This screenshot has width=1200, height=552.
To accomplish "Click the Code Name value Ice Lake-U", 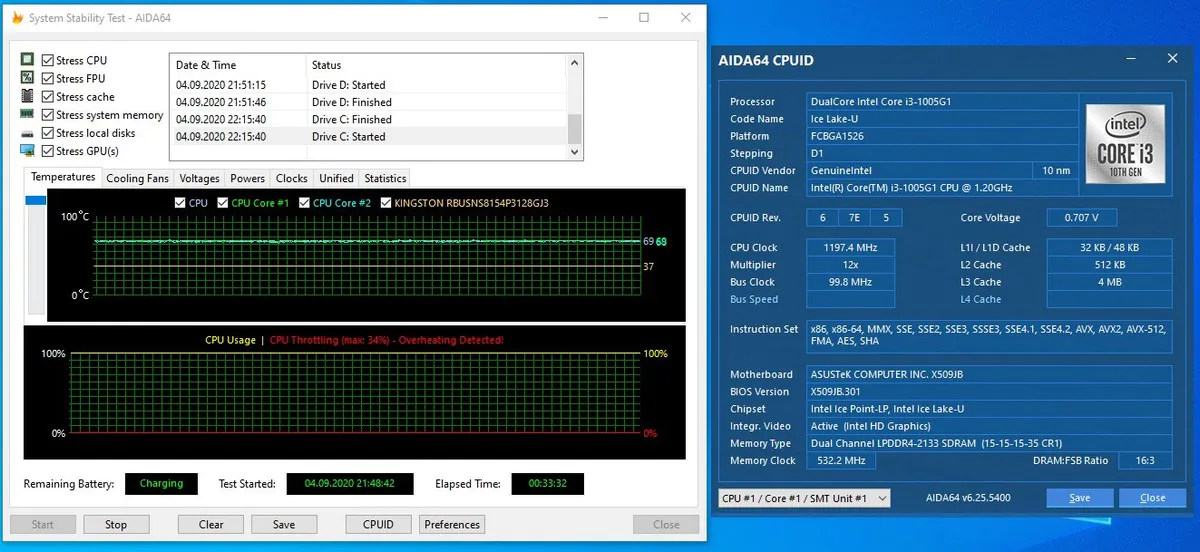I will tap(941, 119).
